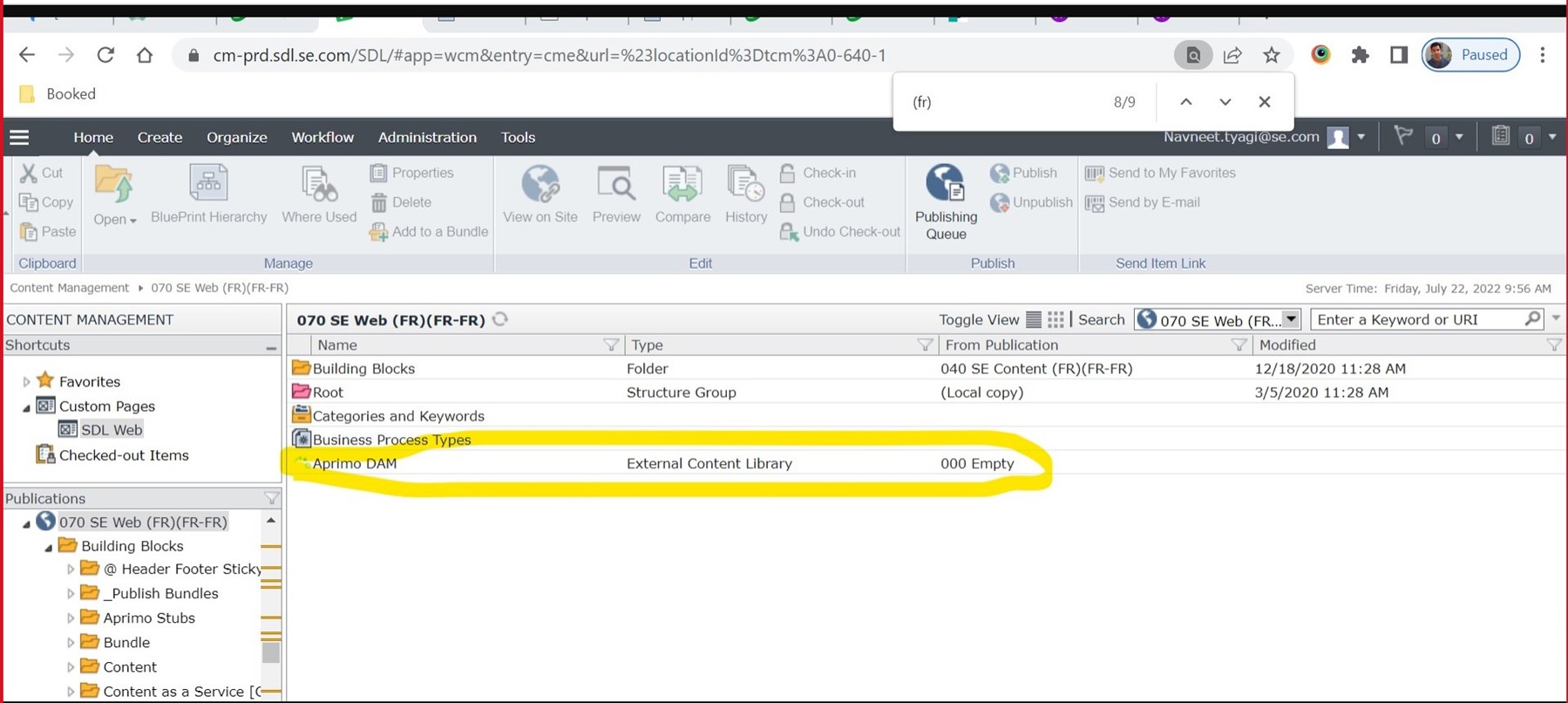This screenshot has width=1568, height=703.
Task: Expand the Favorites tree node
Action: tap(26, 381)
